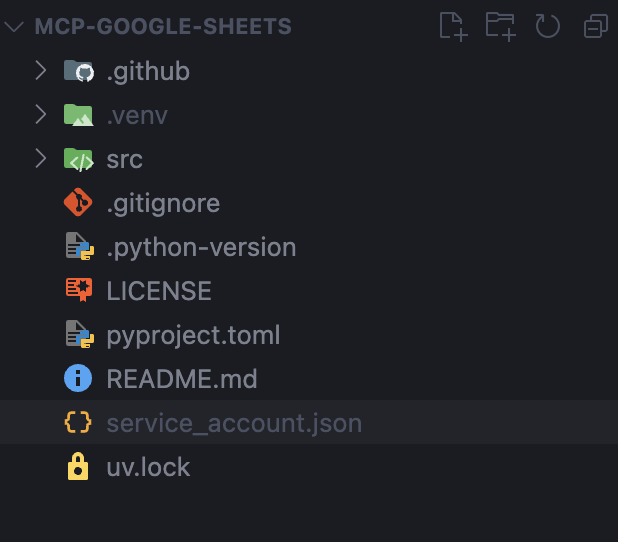Click the git icon beside .gitignore
618x542 pixels.
coord(78,202)
